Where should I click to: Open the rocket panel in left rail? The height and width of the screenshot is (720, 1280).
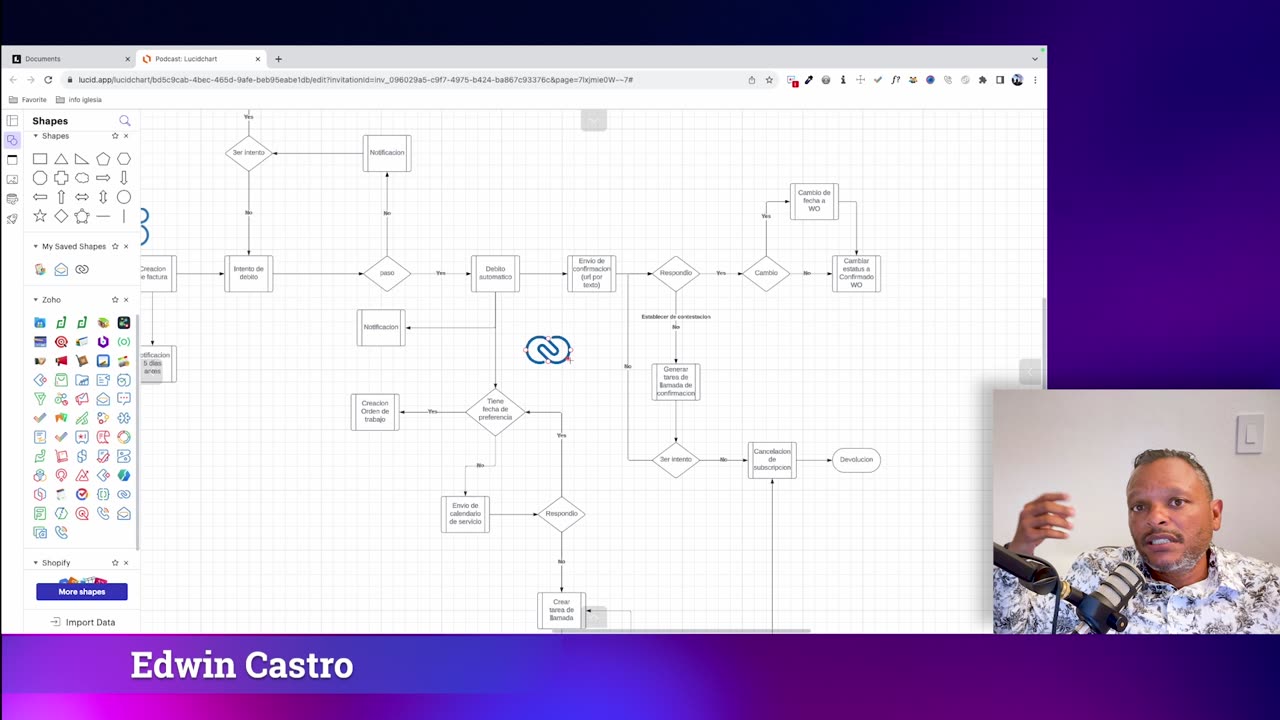pyautogui.click(x=12, y=218)
